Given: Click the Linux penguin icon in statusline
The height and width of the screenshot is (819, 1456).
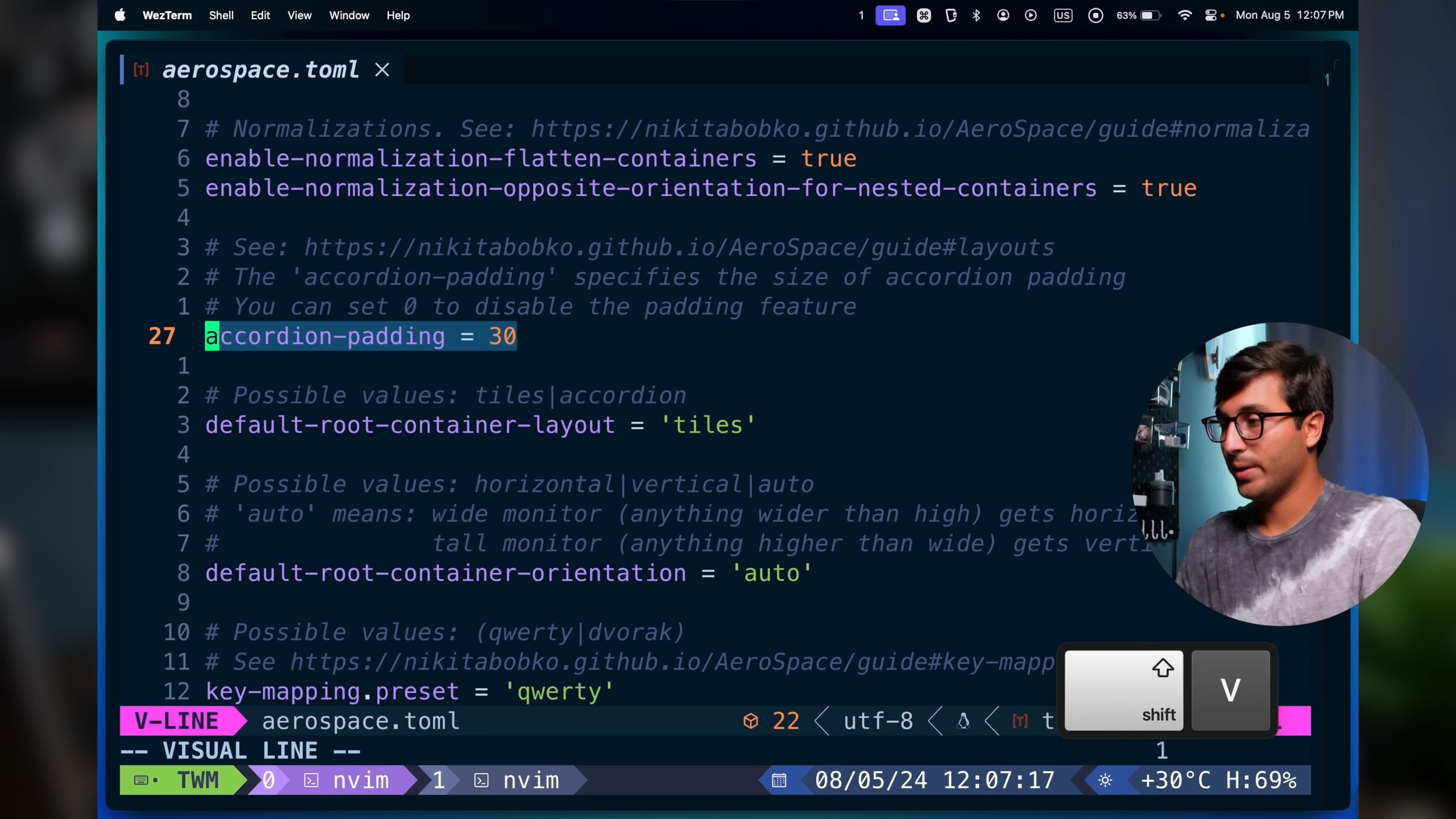Looking at the screenshot, I should 963,721.
